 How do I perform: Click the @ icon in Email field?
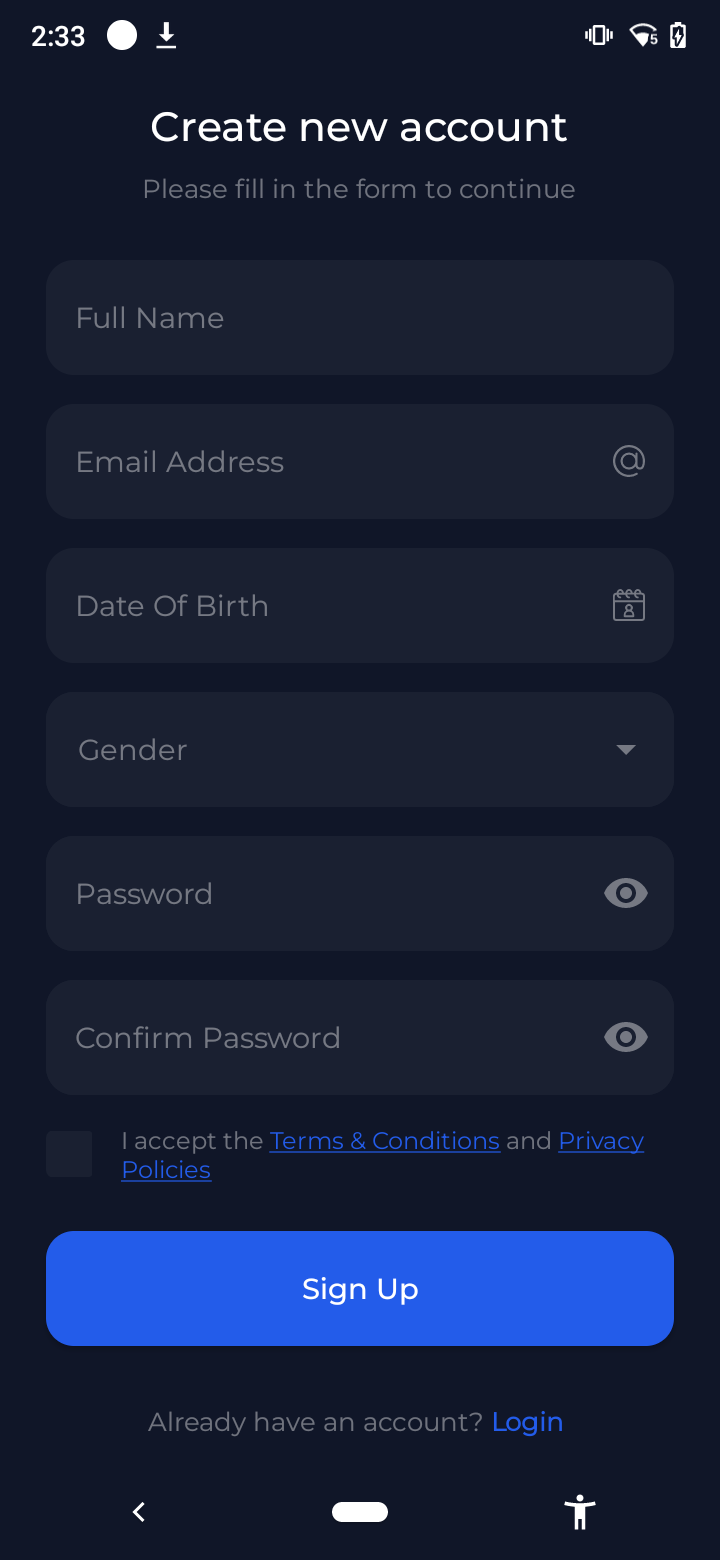[x=628, y=461]
